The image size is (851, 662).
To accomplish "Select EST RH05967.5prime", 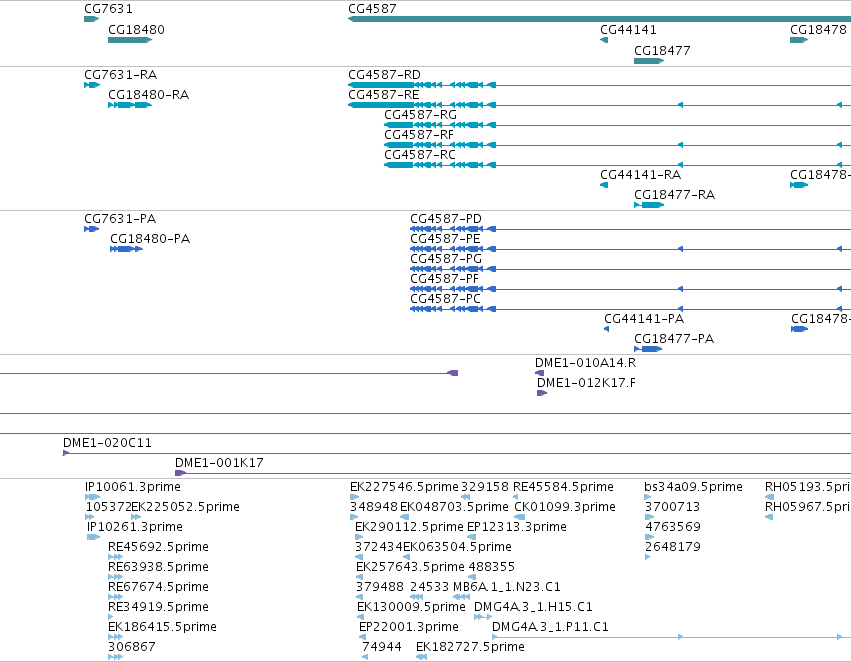I will 808,507.
